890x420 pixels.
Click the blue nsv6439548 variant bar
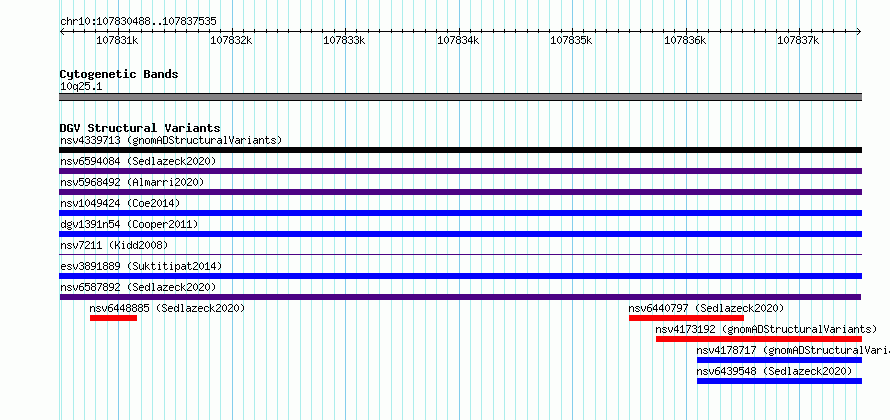pyautogui.click(x=779, y=381)
